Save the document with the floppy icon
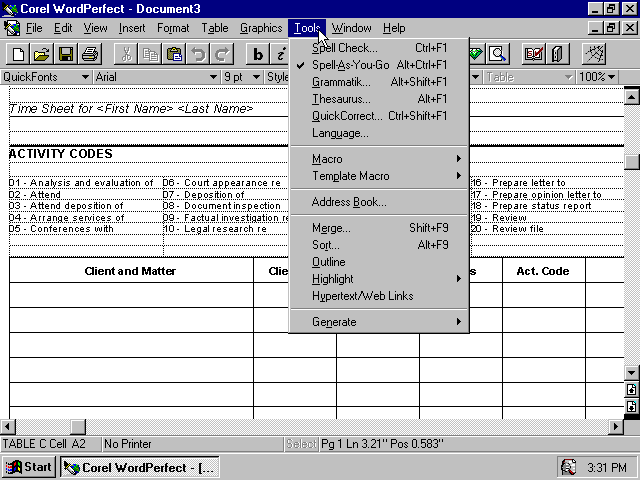The height and width of the screenshot is (480, 640). [x=66, y=54]
